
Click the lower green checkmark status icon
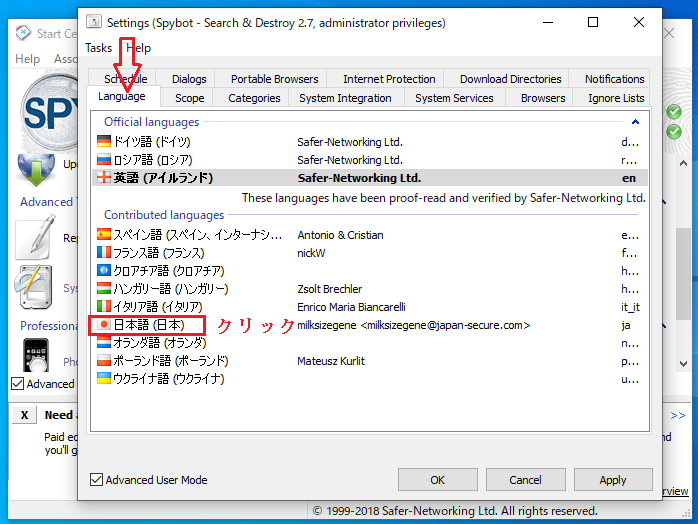click(674, 131)
